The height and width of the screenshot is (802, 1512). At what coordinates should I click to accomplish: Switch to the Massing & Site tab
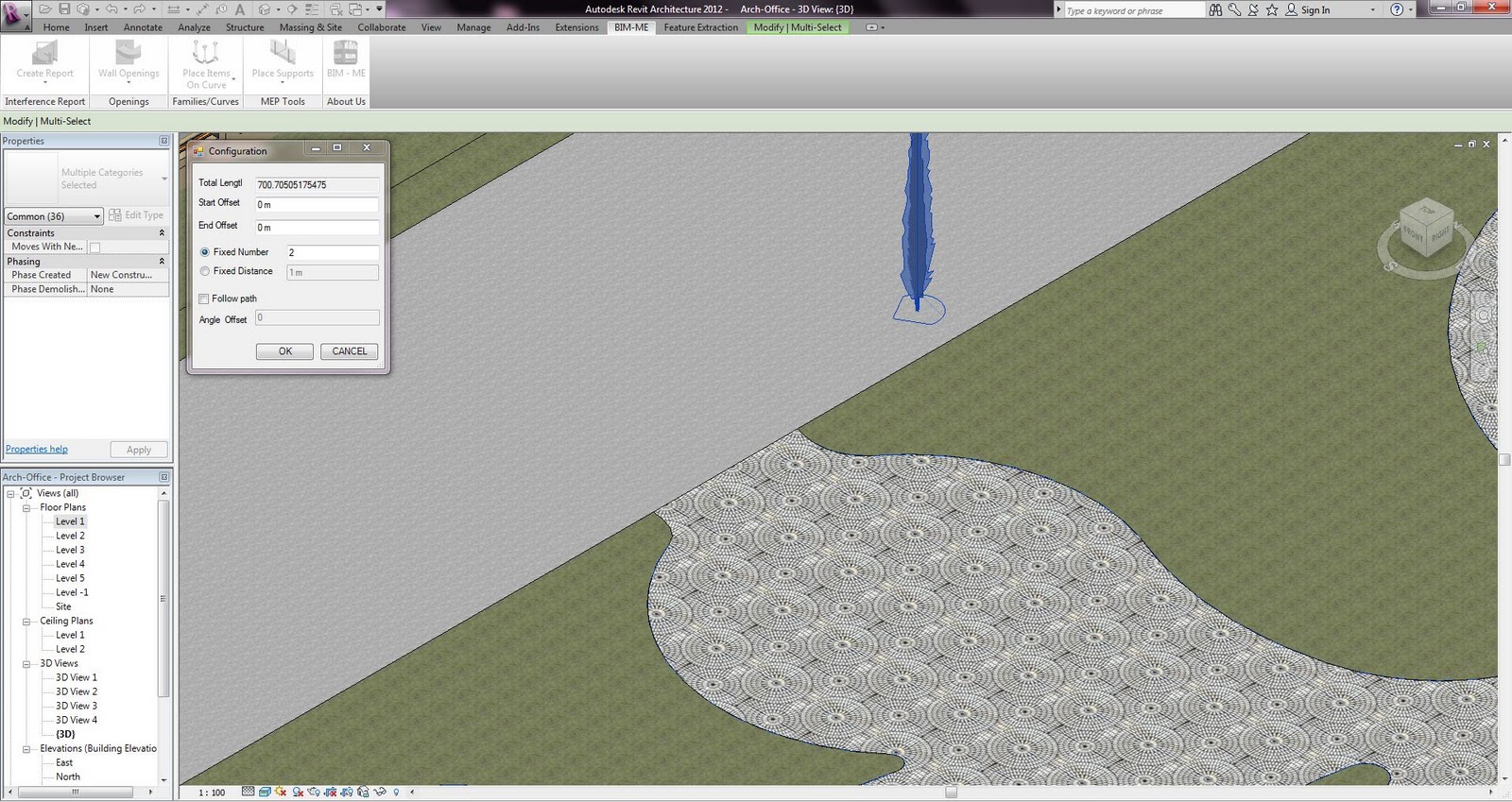click(x=311, y=27)
